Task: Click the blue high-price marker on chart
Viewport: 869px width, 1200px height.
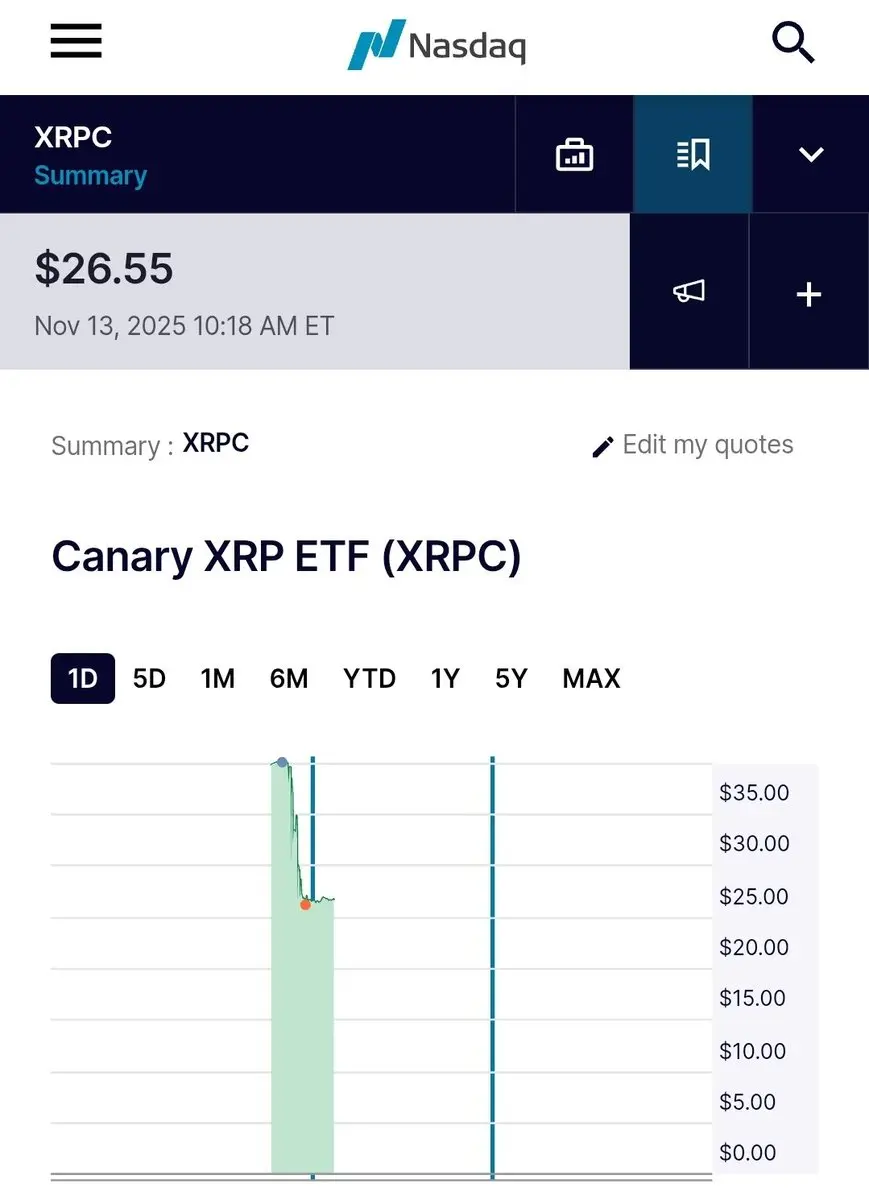Action: tap(282, 763)
